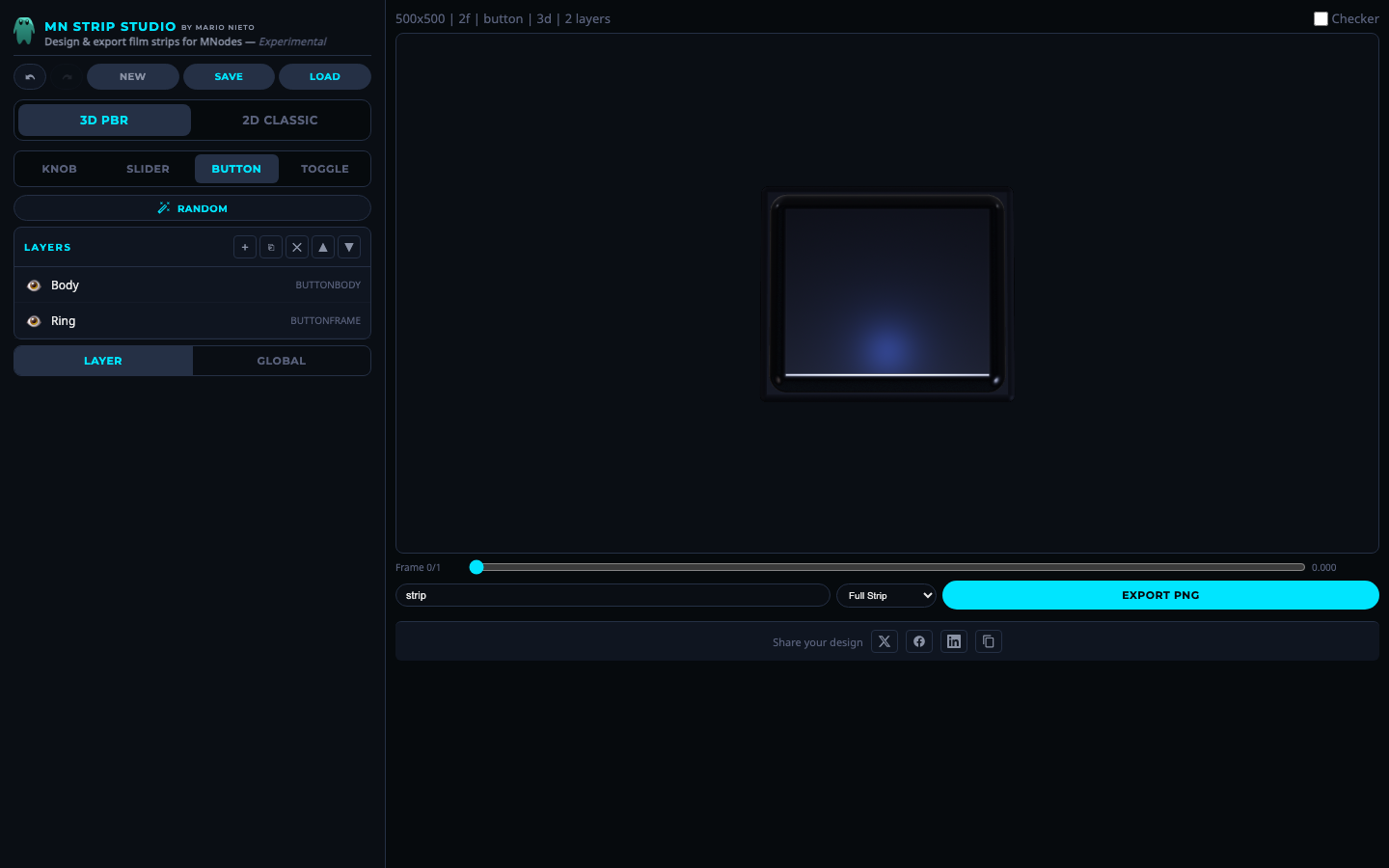Share design on X (Twitter)
Image resolution: width=1389 pixels, height=868 pixels.
[885, 641]
